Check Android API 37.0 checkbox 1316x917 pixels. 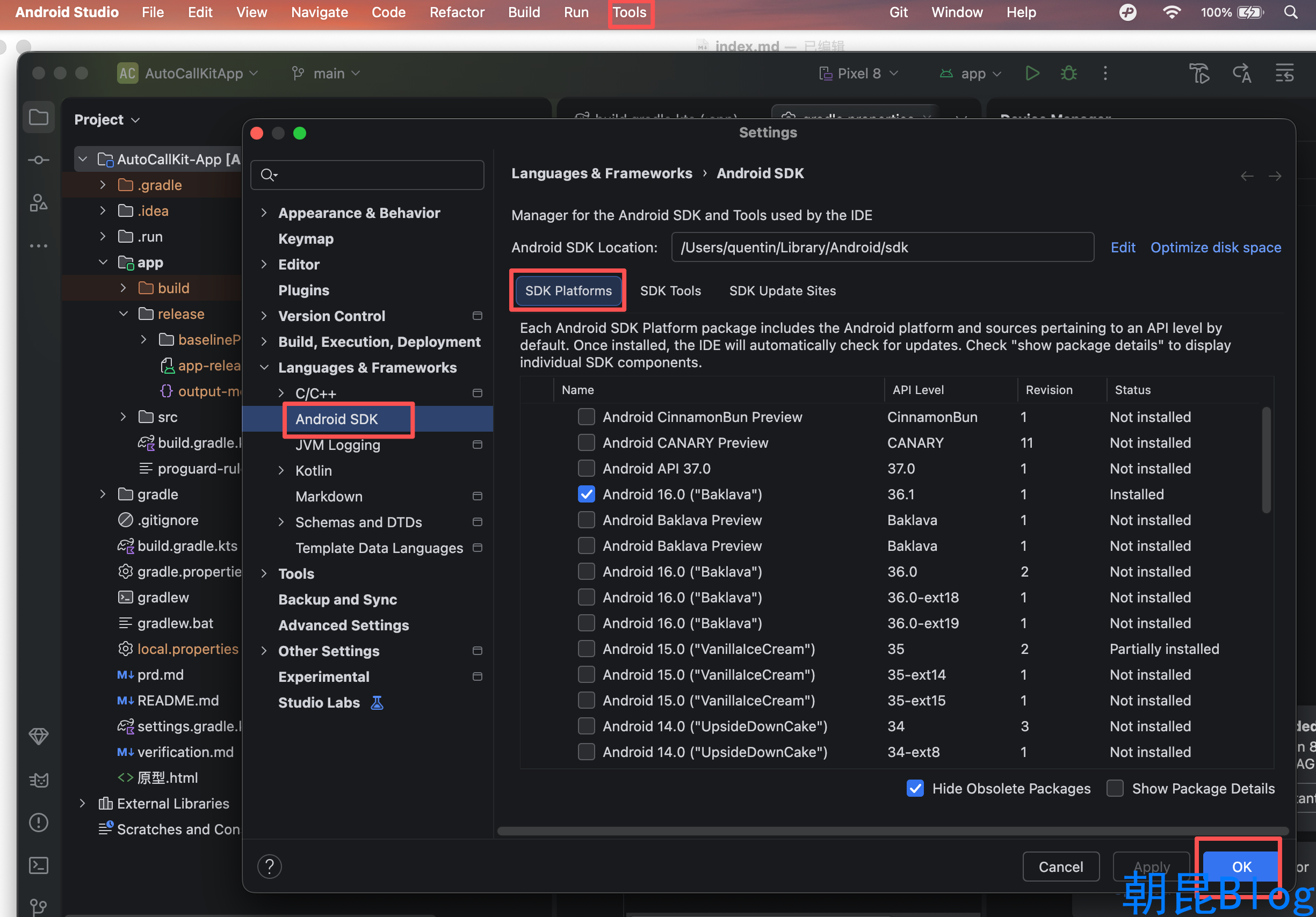(586, 469)
